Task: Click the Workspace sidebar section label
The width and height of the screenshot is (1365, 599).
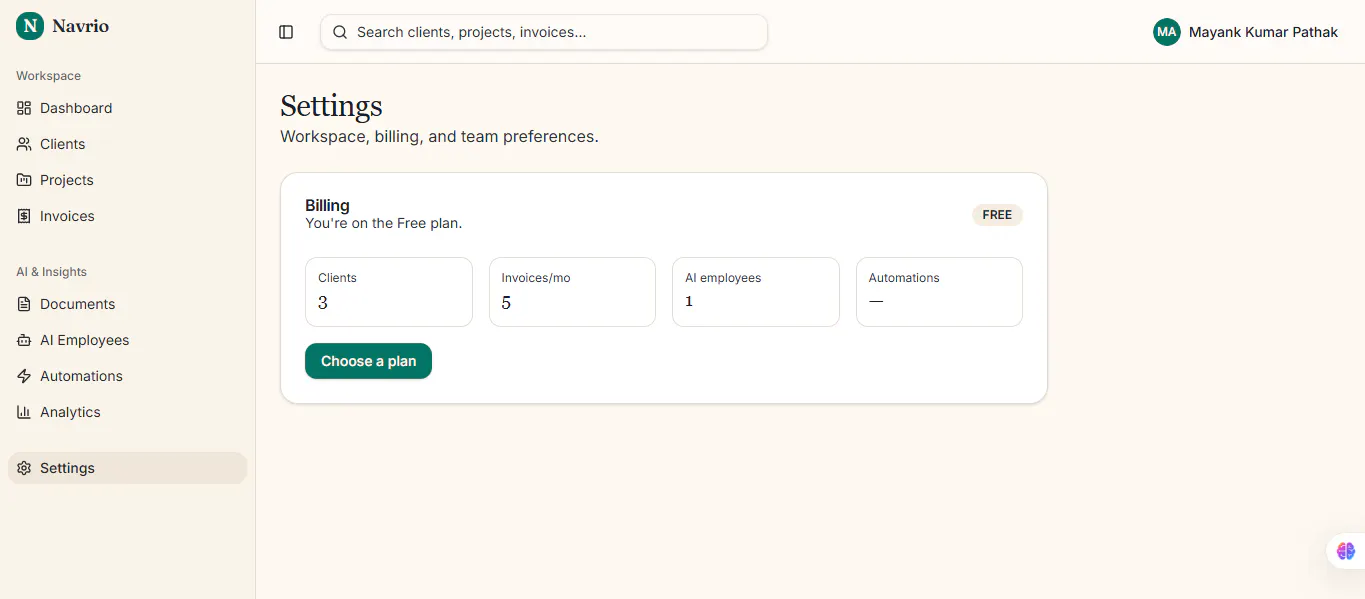Action: (x=48, y=76)
